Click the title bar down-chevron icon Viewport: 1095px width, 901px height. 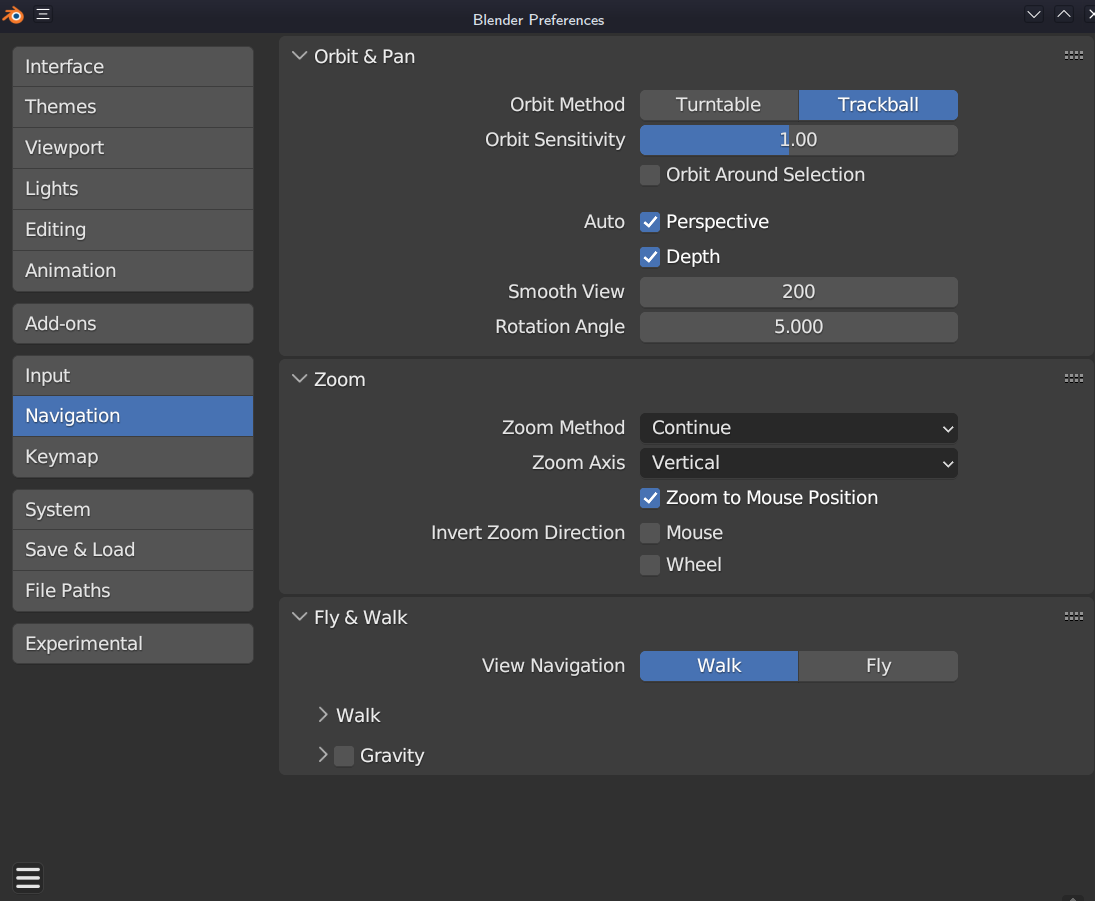pos(1034,14)
